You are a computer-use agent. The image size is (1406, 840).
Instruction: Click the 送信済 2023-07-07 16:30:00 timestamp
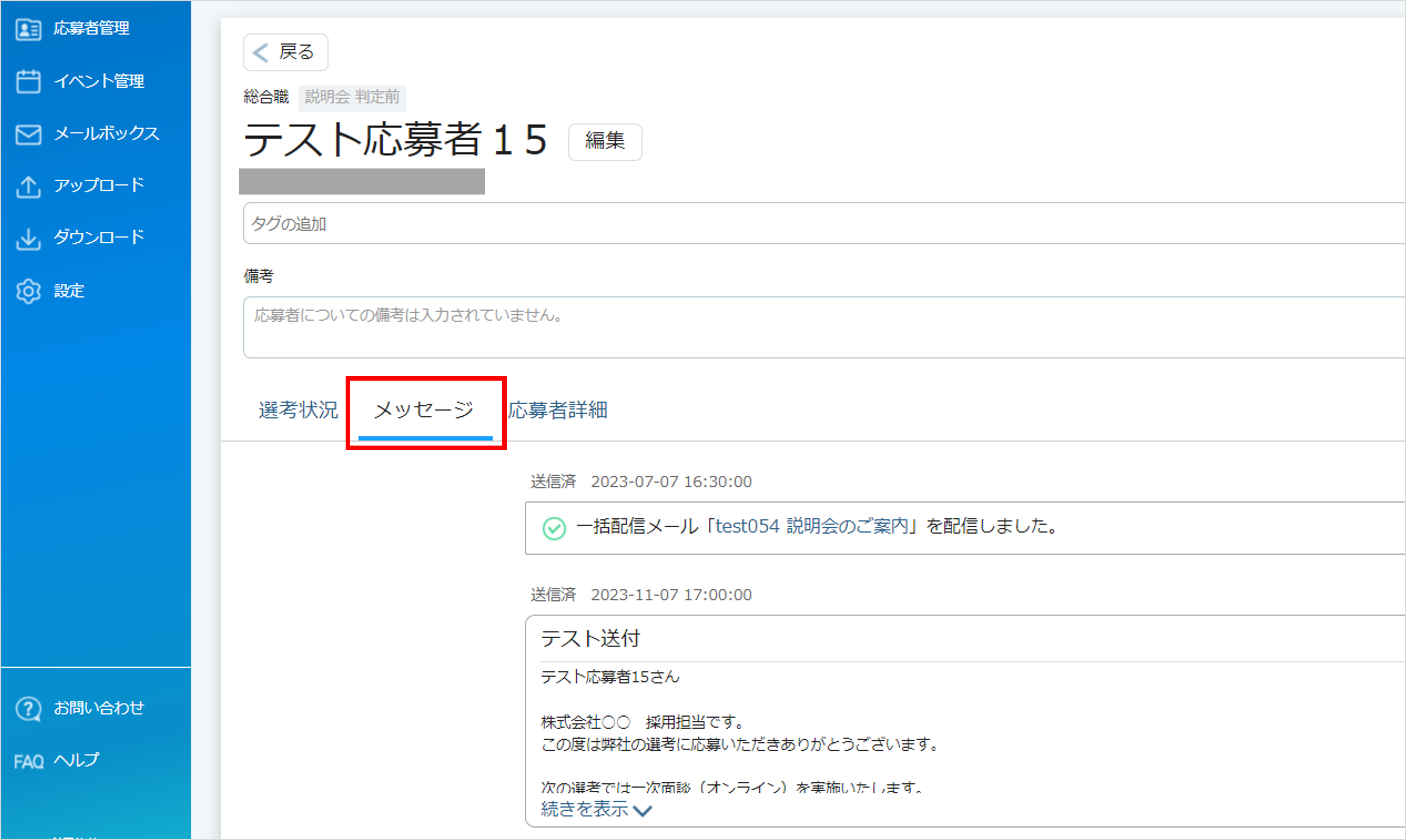[x=641, y=482]
